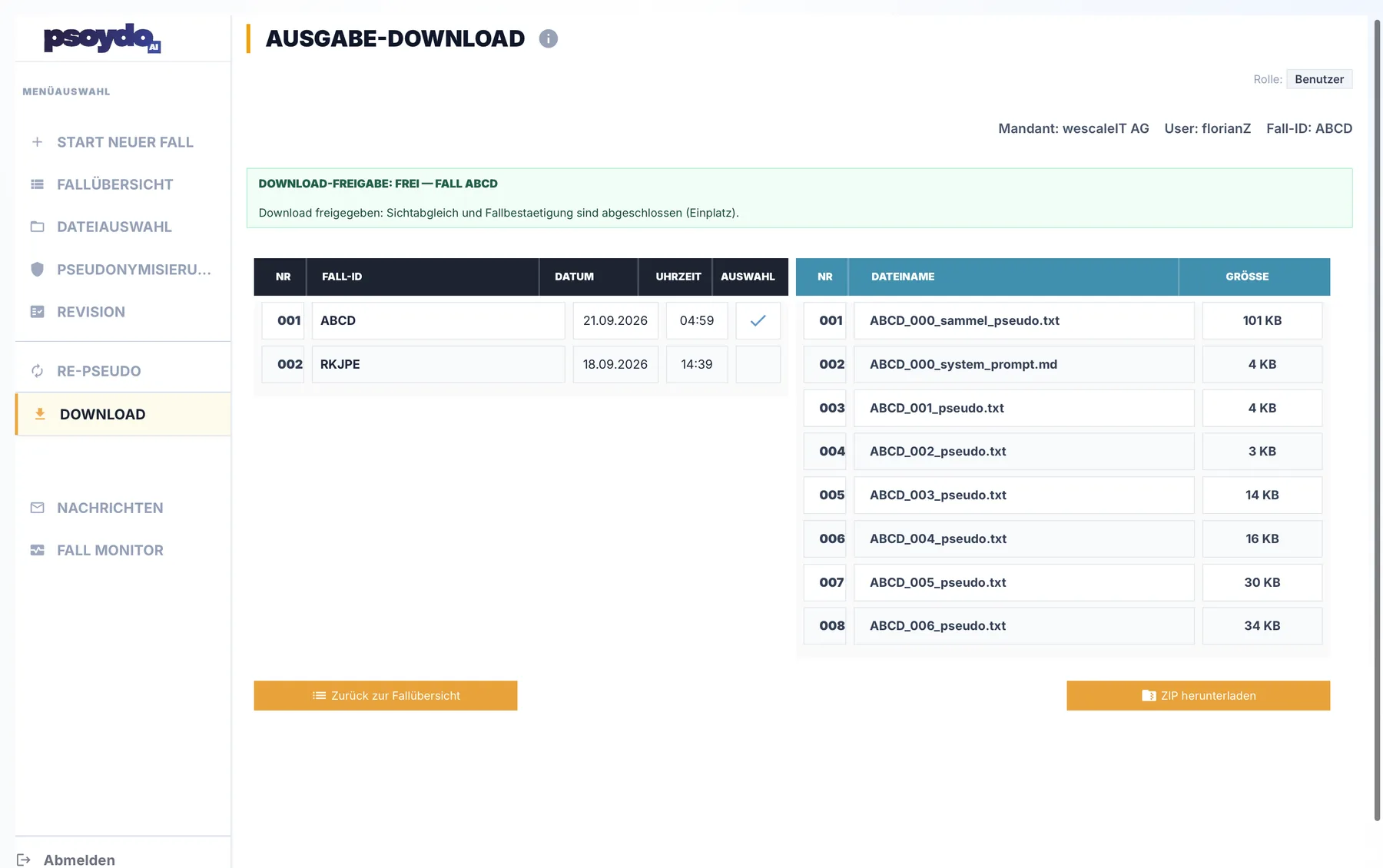Image resolution: width=1383 pixels, height=868 pixels.
Task: Click the checklist icon next to Revision
Action: point(37,312)
